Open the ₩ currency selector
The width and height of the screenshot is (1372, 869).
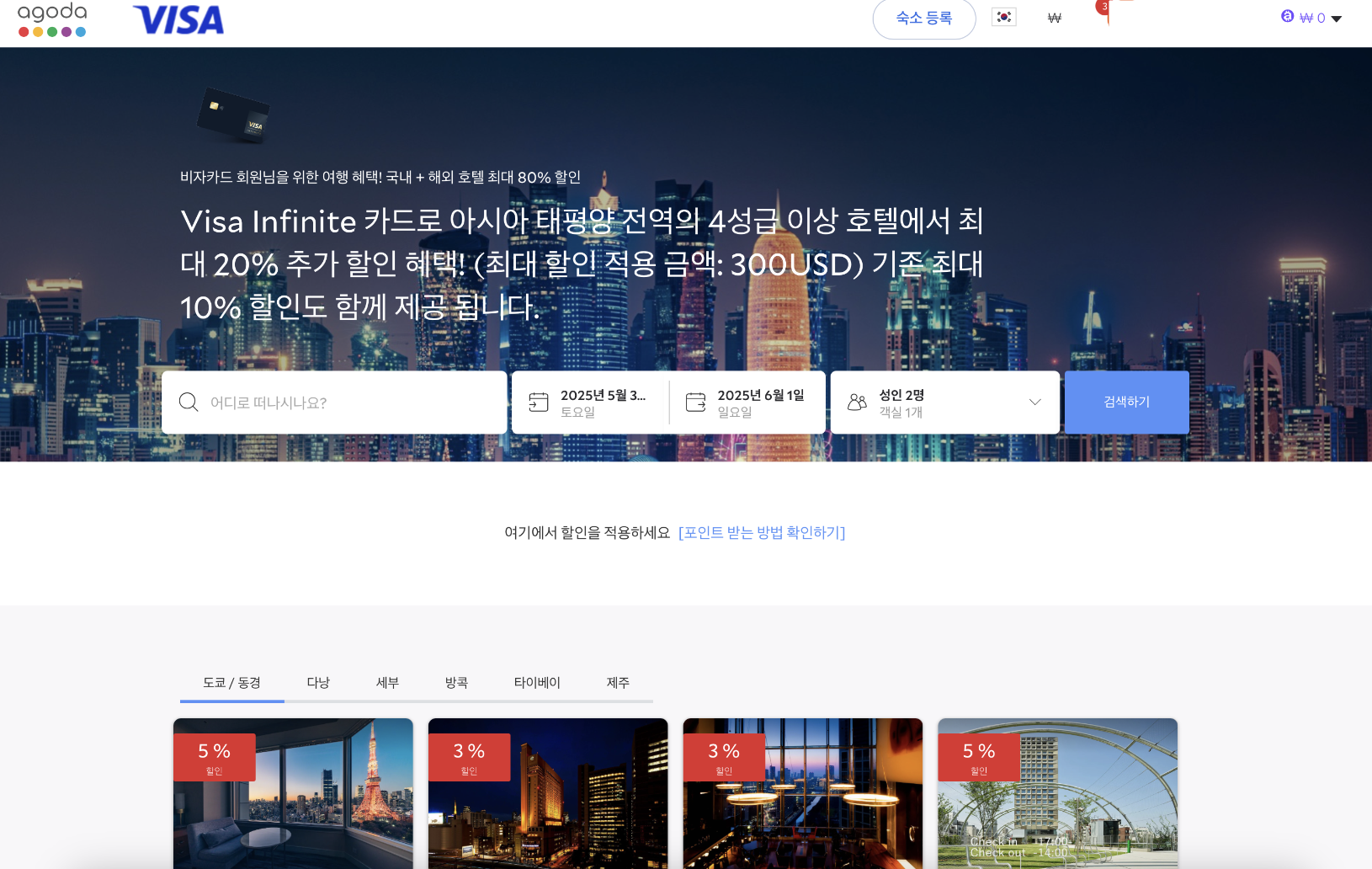[1054, 18]
